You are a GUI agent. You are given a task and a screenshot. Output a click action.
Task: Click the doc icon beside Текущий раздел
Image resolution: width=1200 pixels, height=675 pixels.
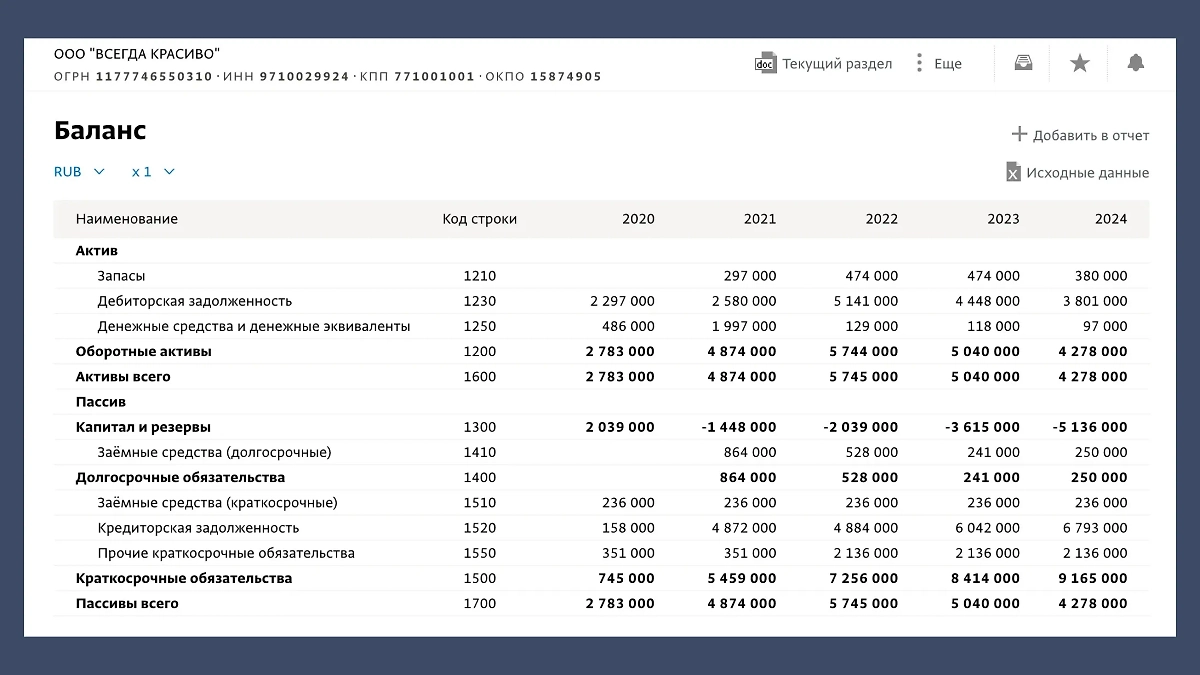point(765,63)
